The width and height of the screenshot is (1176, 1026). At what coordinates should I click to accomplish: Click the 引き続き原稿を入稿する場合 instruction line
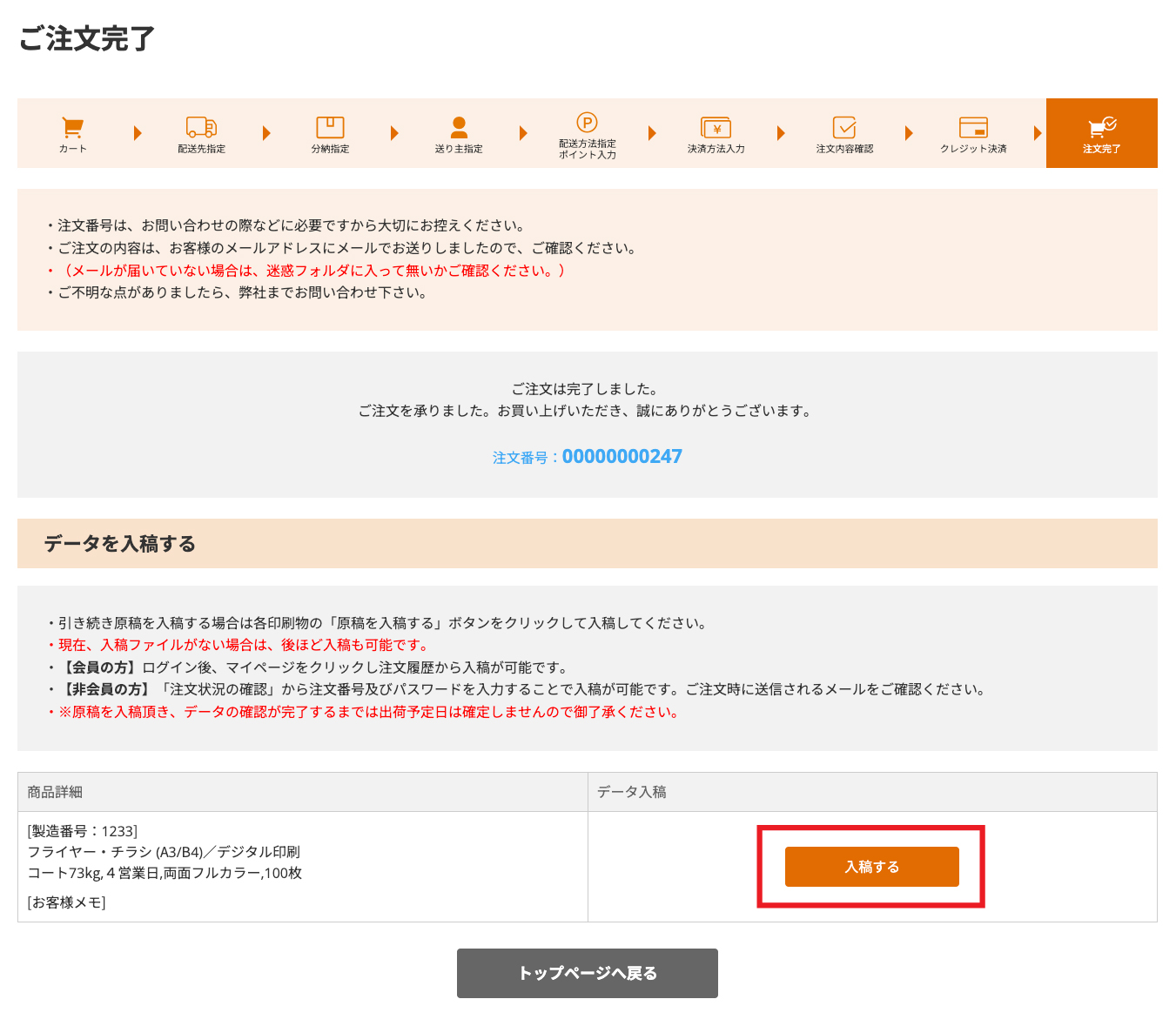pos(378,623)
